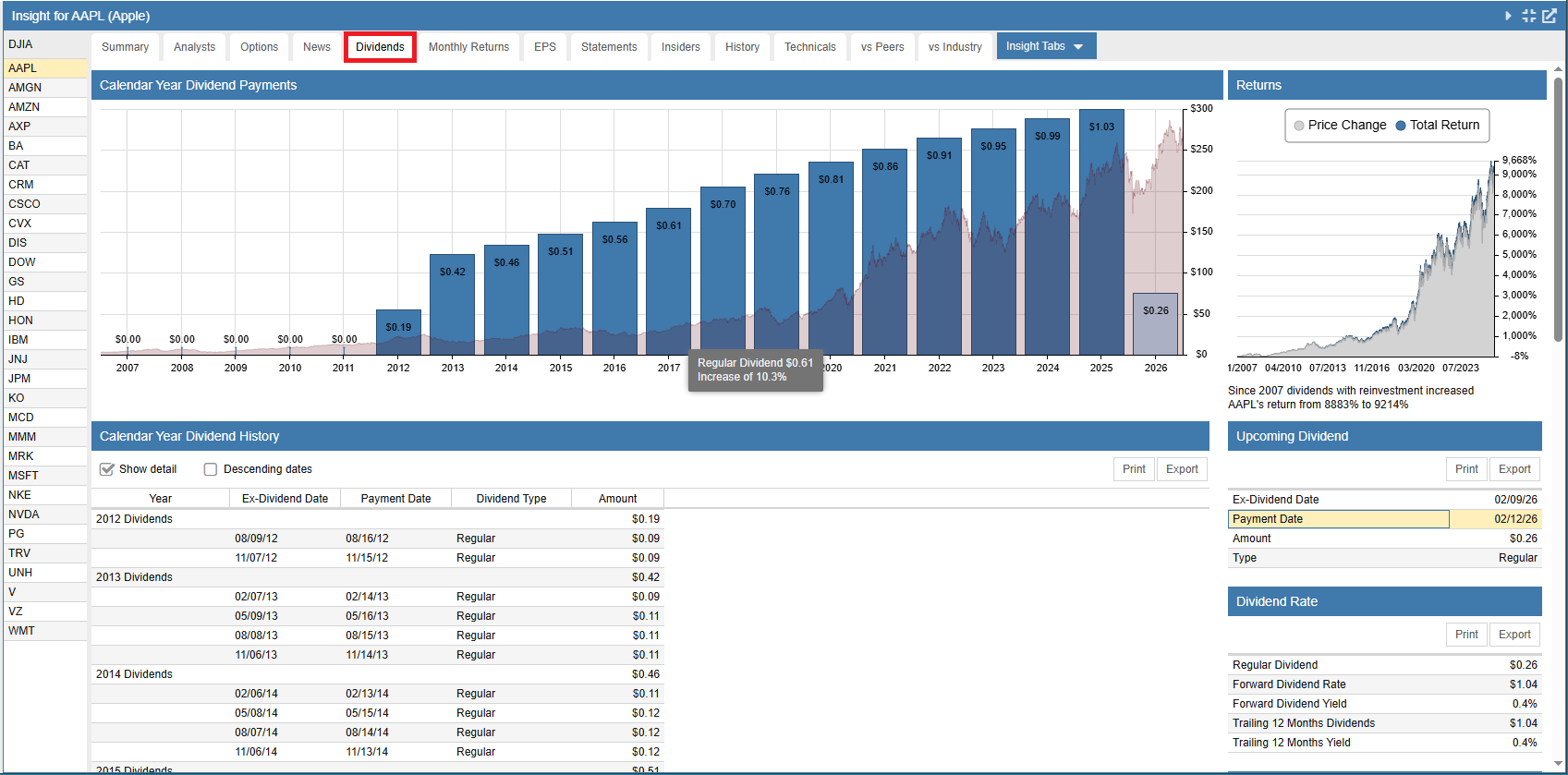
Task: Open the Analysts tab
Action: pyautogui.click(x=194, y=47)
